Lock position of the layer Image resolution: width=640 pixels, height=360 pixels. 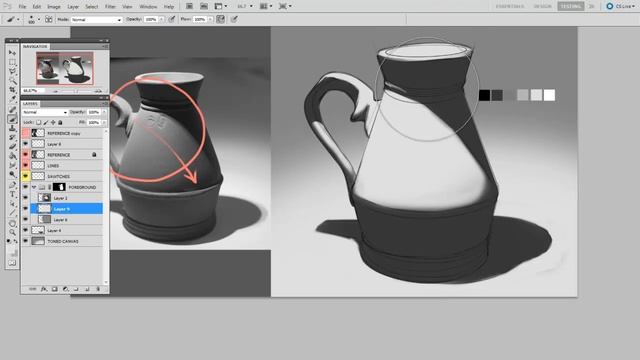coord(53,122)
